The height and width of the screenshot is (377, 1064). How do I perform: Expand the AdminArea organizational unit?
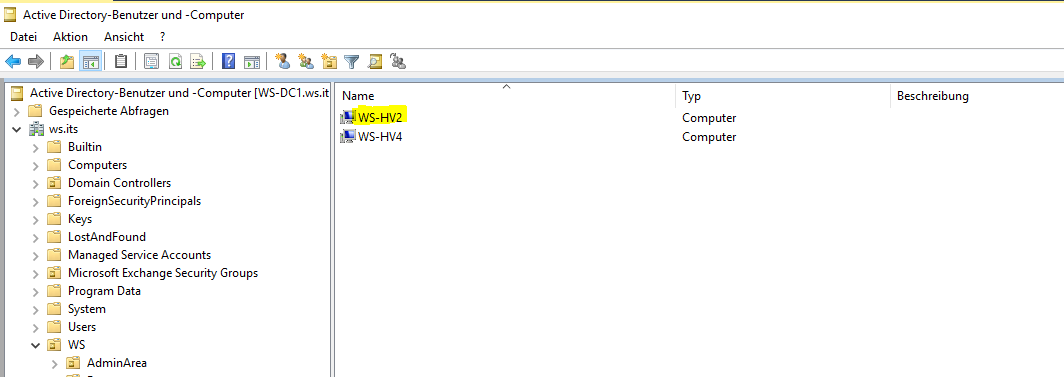[55, 363]
